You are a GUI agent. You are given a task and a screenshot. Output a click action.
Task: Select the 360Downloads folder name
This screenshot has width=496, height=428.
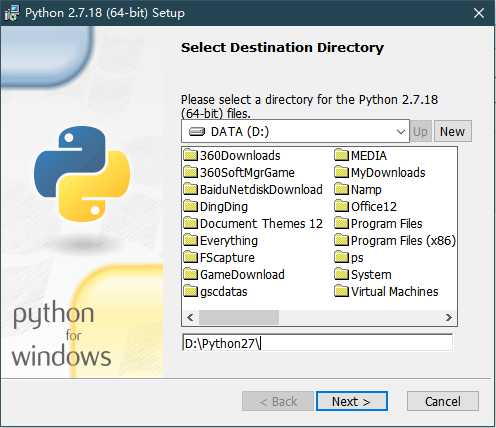pyautogui.click(x=240, y=156)
